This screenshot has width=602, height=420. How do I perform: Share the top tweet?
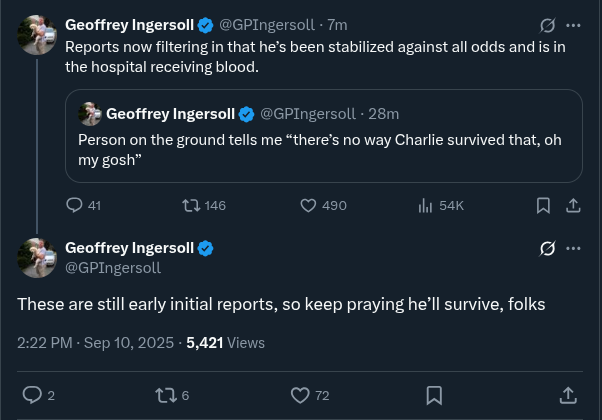tap(573, 205)
